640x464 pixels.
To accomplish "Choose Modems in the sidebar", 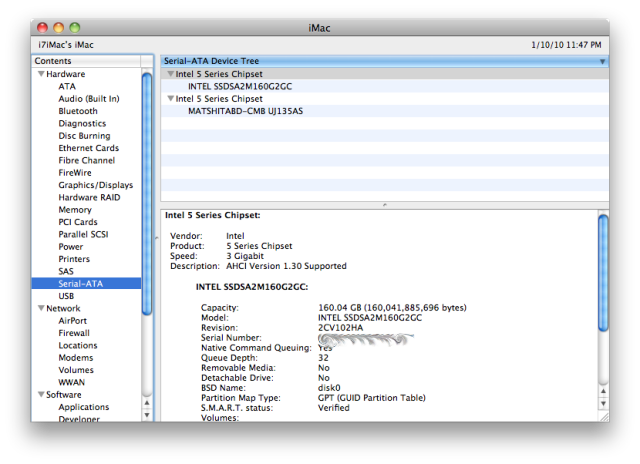I will click(x=76, y=358).
